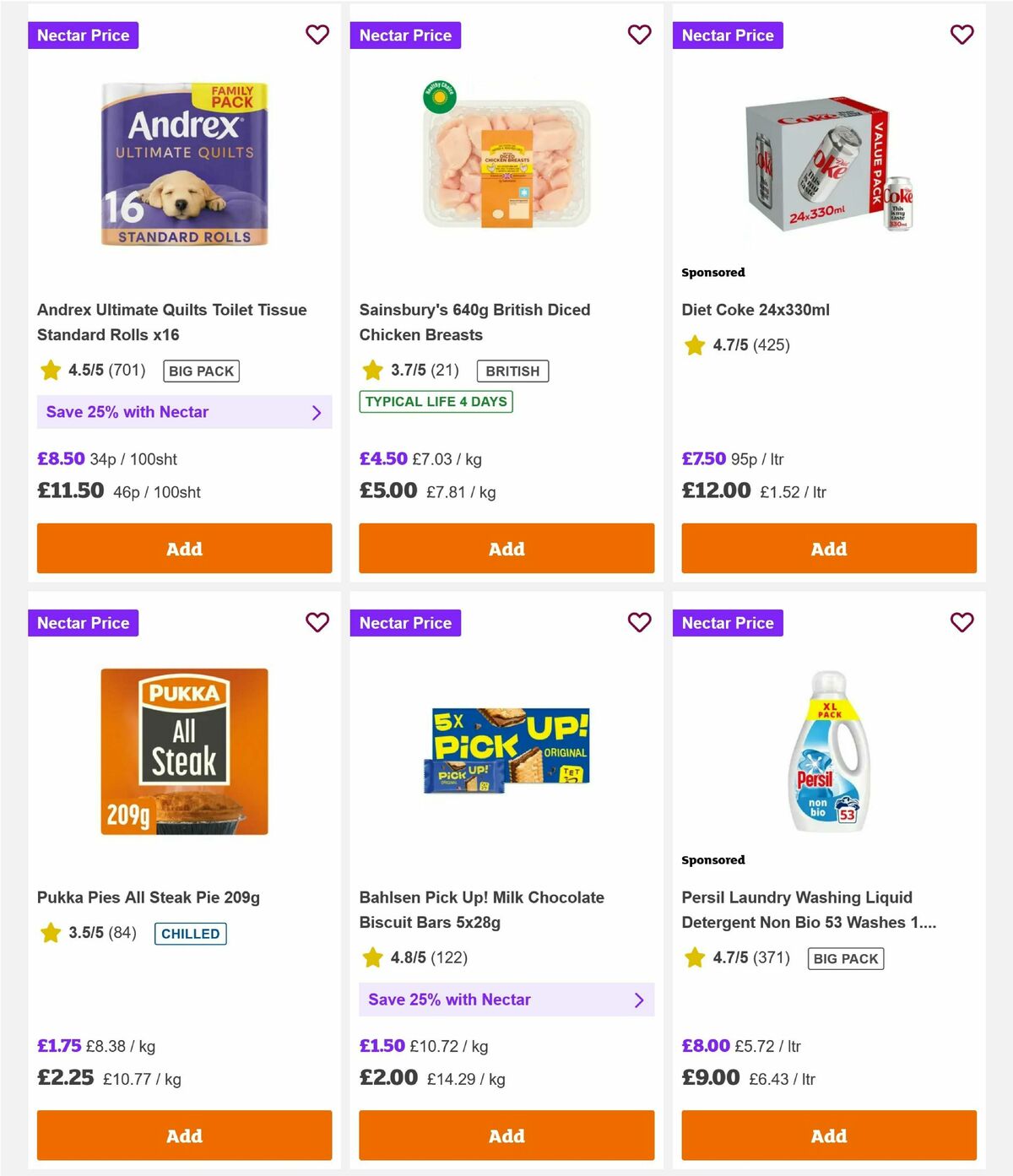
Task: Click the chevron arrow in the Andrex Nectar banner
Action: [x=317, y=412]
